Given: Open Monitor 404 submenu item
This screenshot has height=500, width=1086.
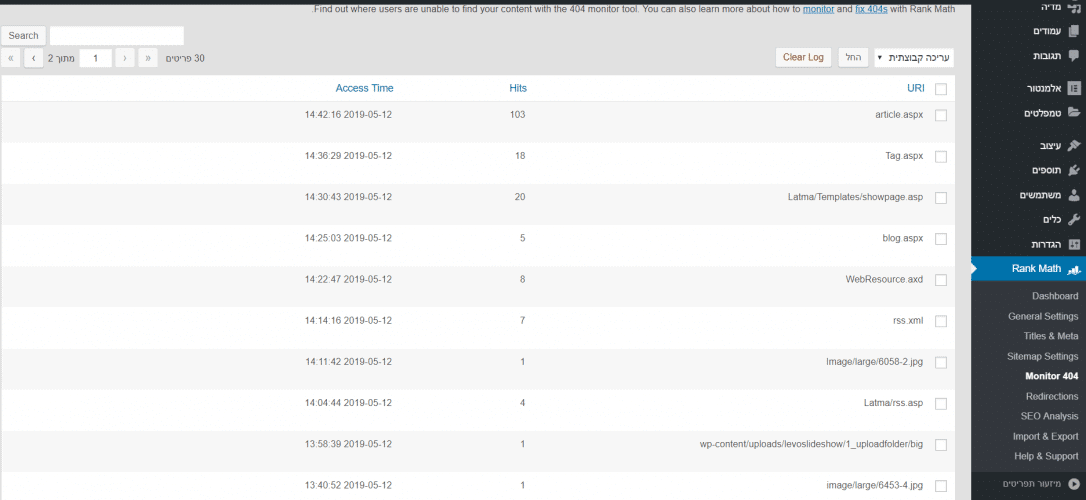Looking at the screenshot, I should pyautogui.click(x=1051, y=376).
